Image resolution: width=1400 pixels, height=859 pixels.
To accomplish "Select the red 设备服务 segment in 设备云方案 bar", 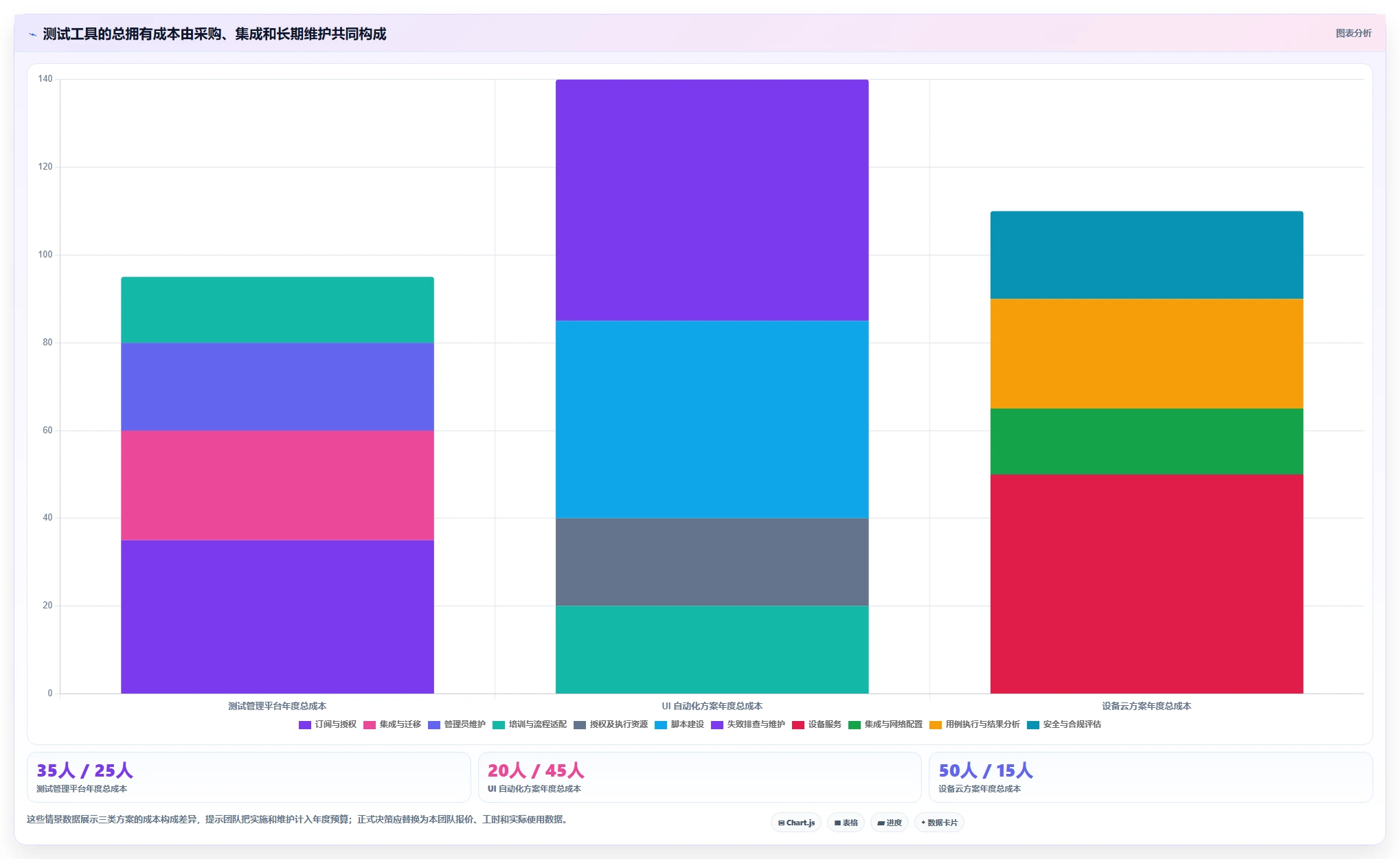I will click(1147, 584).
